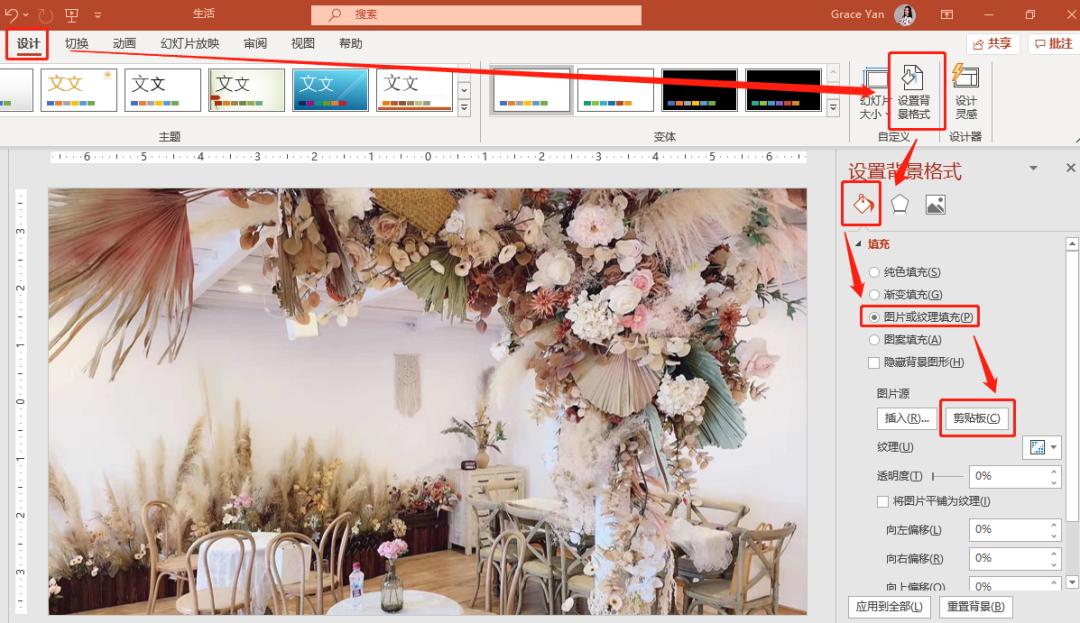Click the Transparency (透明度) slider
Screen dimensions: 1080x623
point(948,477)
